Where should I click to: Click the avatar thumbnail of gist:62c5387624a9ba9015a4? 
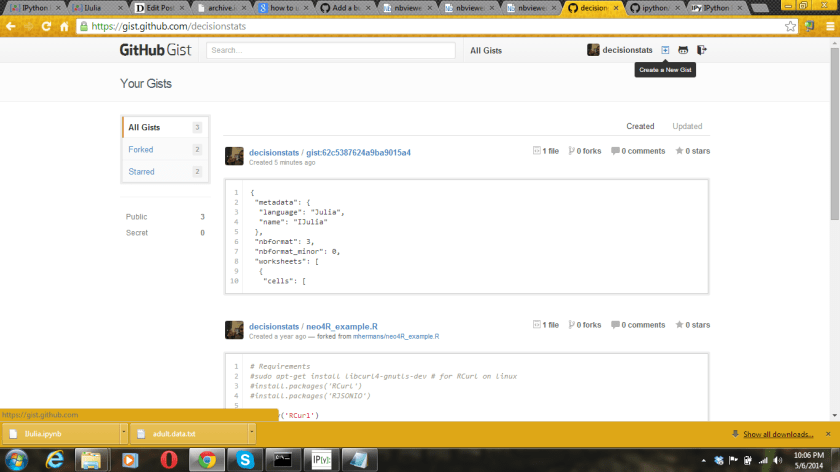pos(234,156)
